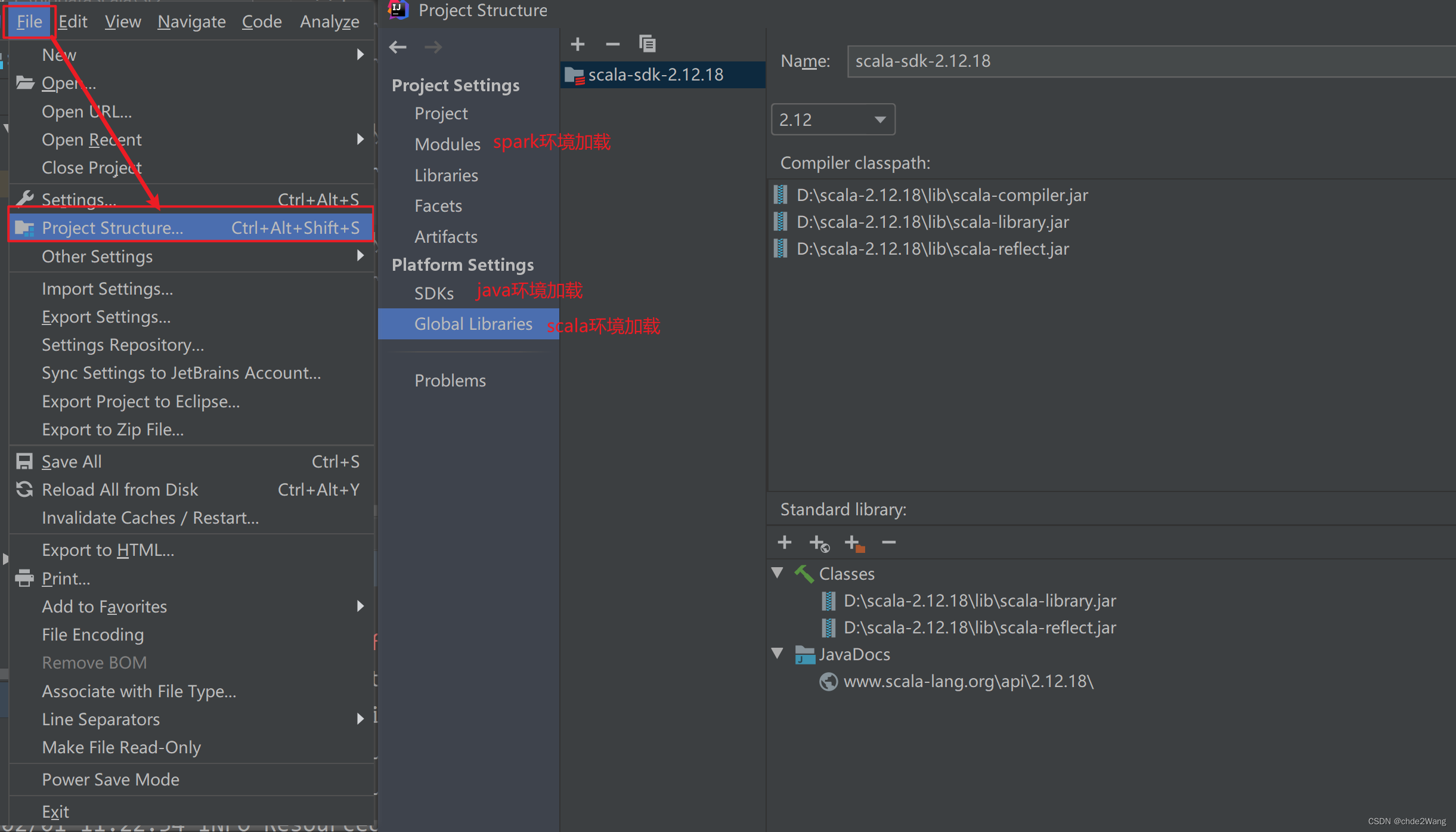This screenshot has height=832, width=1456.
Task: Click the scala-library.jar Classes entry
Action: 979,600
